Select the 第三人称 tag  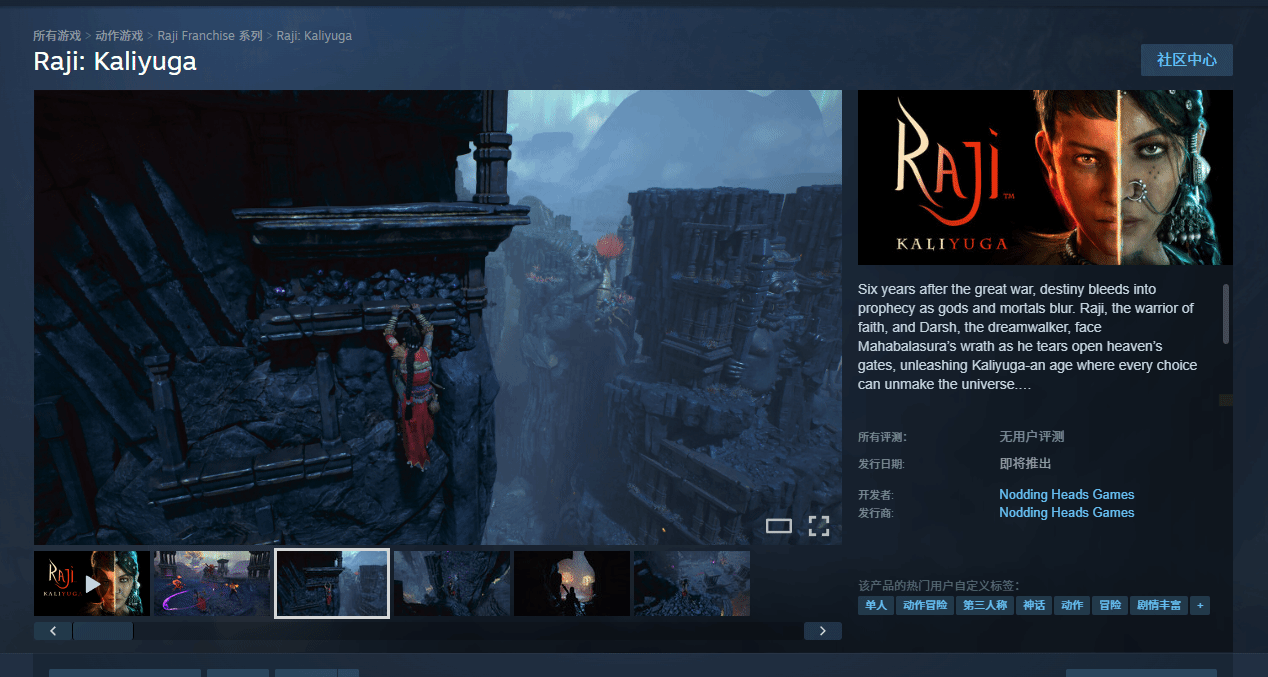tap(984, 605)
